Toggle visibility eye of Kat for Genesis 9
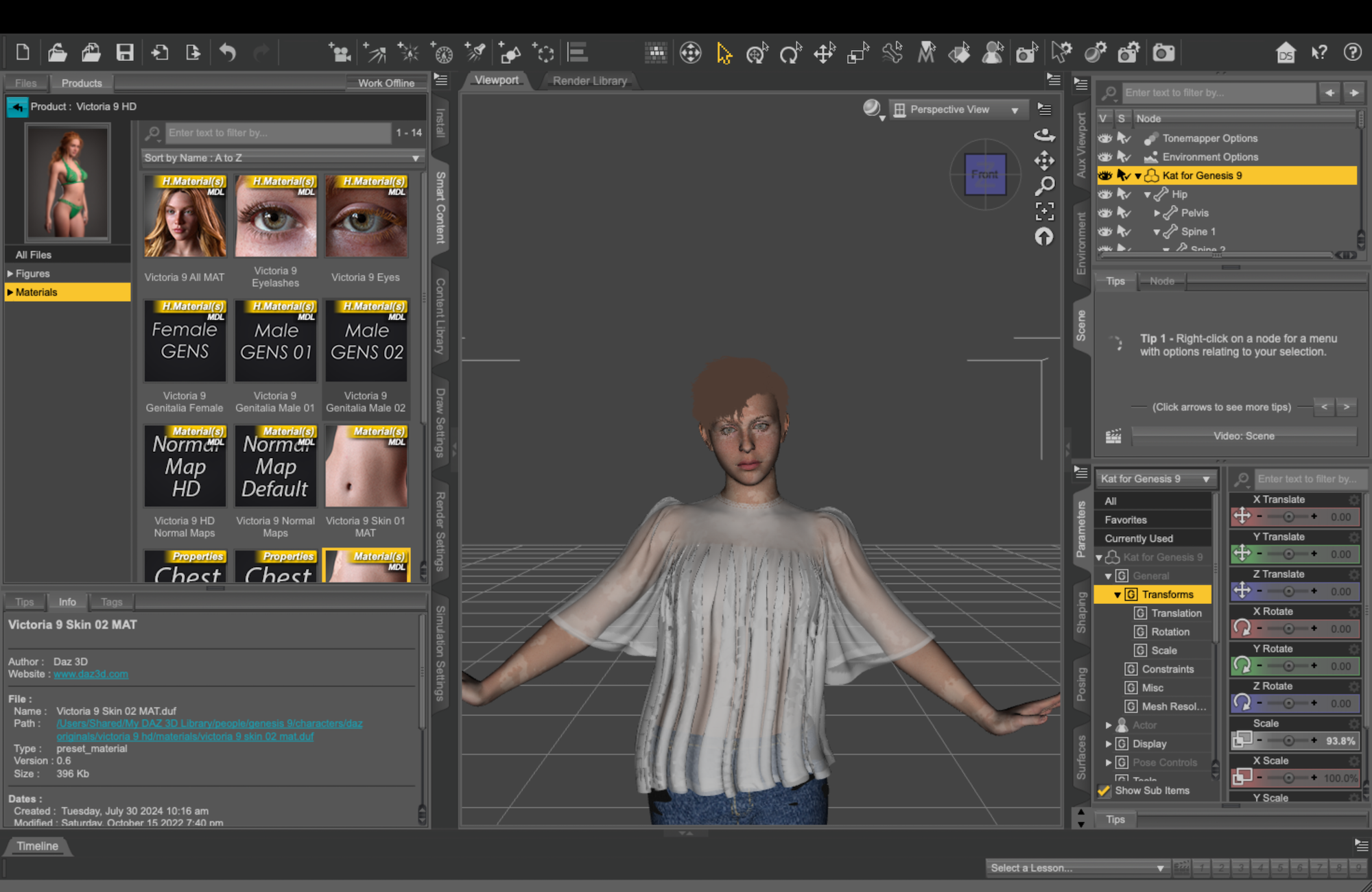Screen dimensions: 1372x892 [x=1104, y=176]
